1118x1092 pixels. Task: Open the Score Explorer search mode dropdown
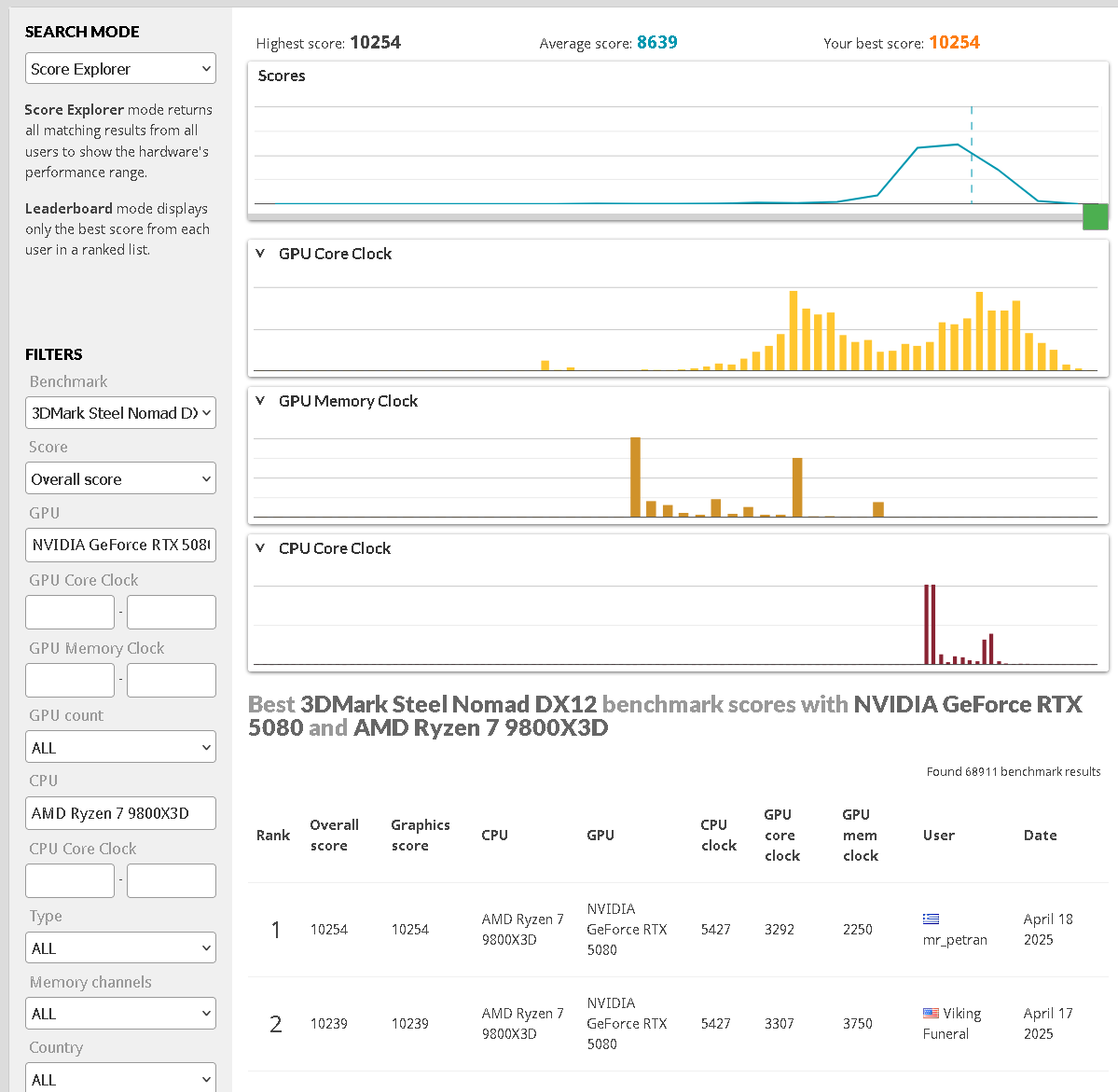[120, 69]
